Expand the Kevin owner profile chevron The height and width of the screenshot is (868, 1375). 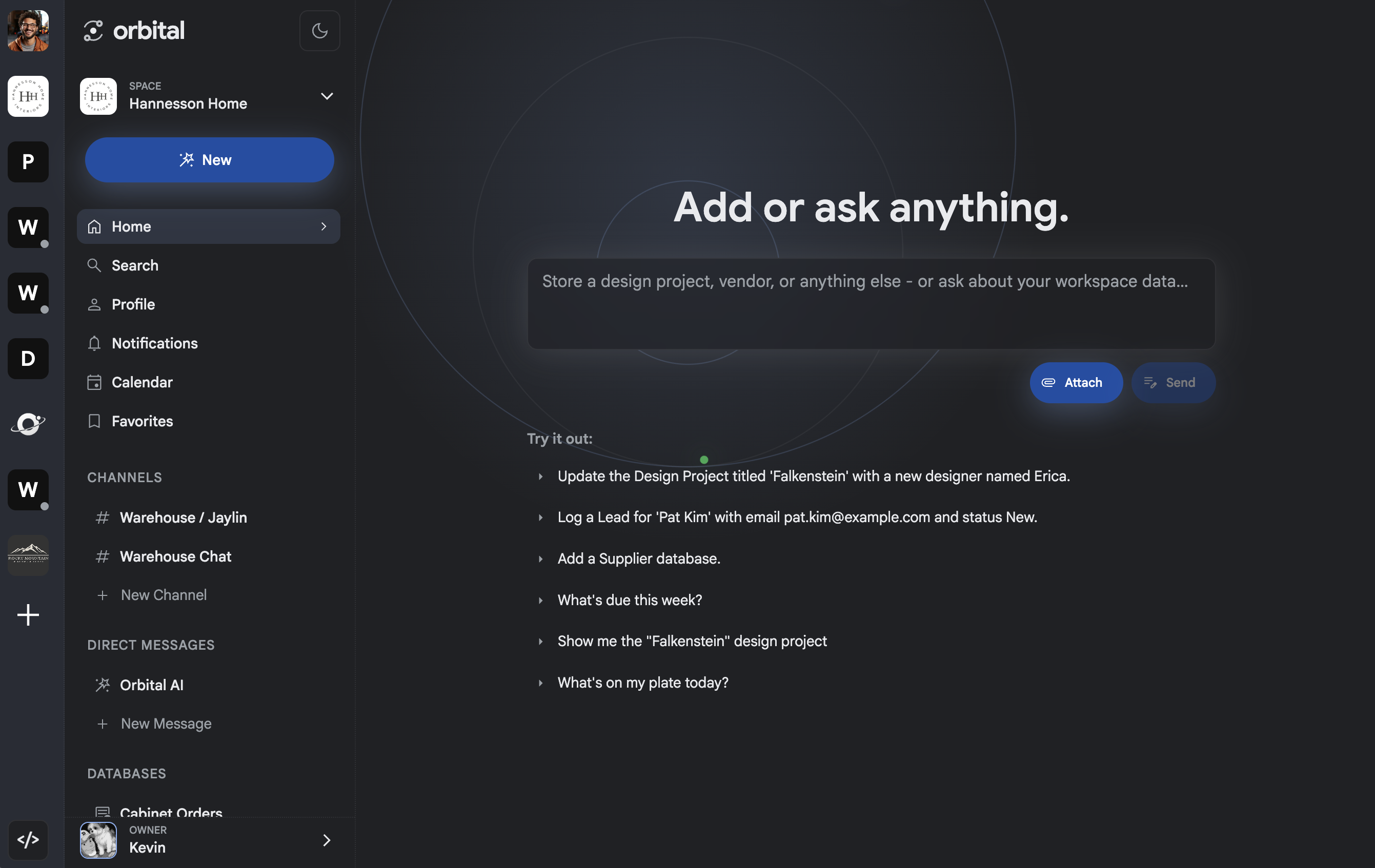[x=327, y=840]
